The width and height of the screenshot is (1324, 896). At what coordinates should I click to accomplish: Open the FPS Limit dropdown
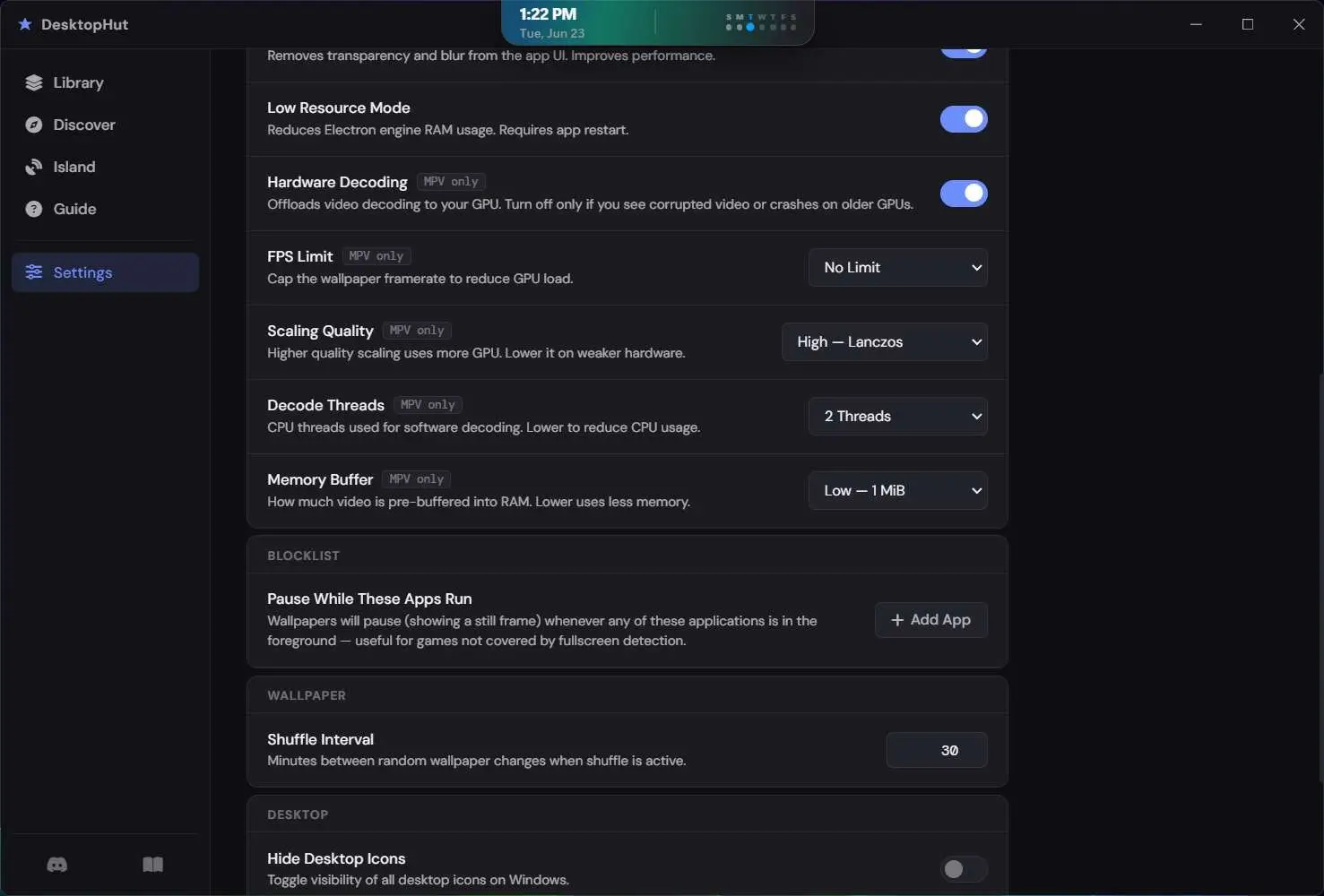898,268
